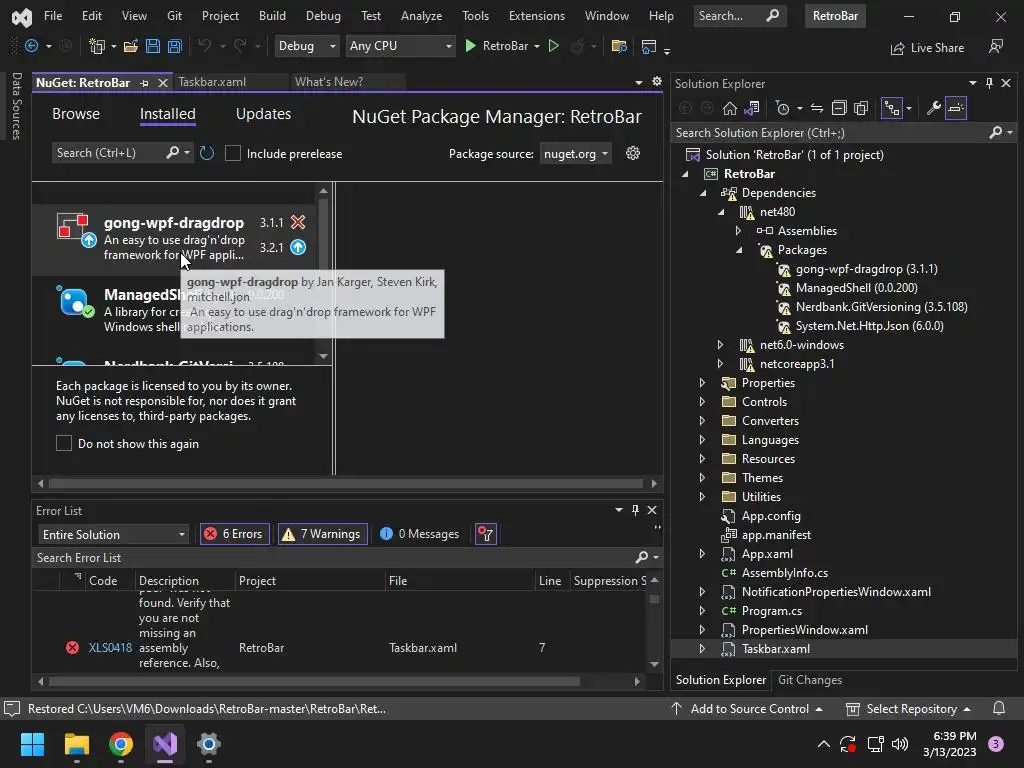Open Google Chrome from taskbar
Image resolution: width=1024 pixels, height=768 pixels.
121,744
